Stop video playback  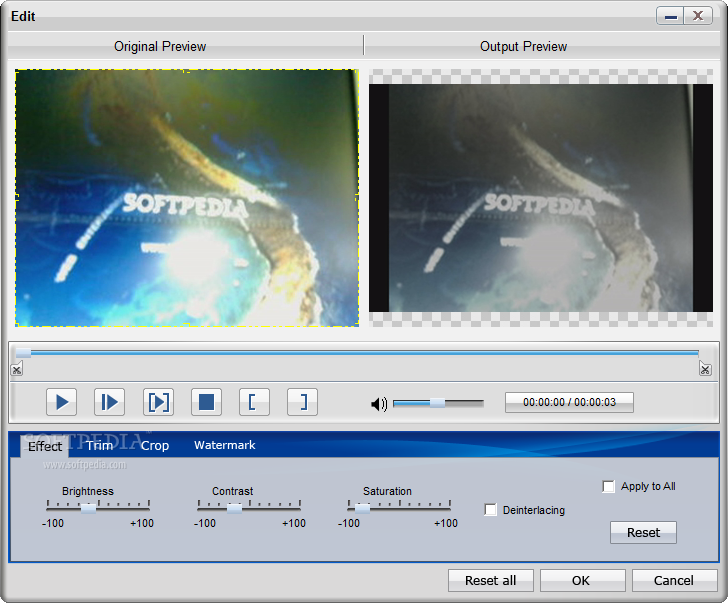207,402
